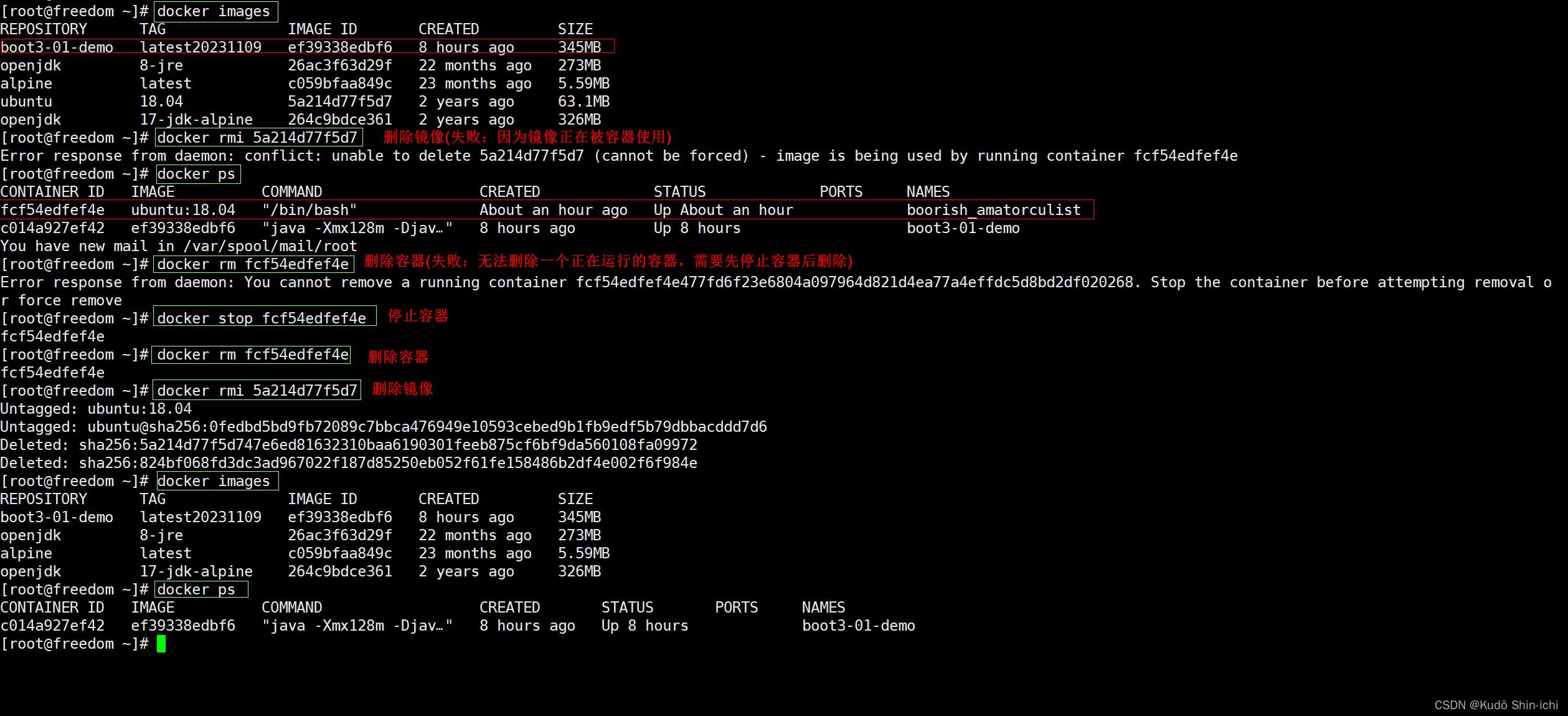Select the docker rmi 5a214d77f5d7 command box
The image size is (1568, 716).
coord(258,138)
